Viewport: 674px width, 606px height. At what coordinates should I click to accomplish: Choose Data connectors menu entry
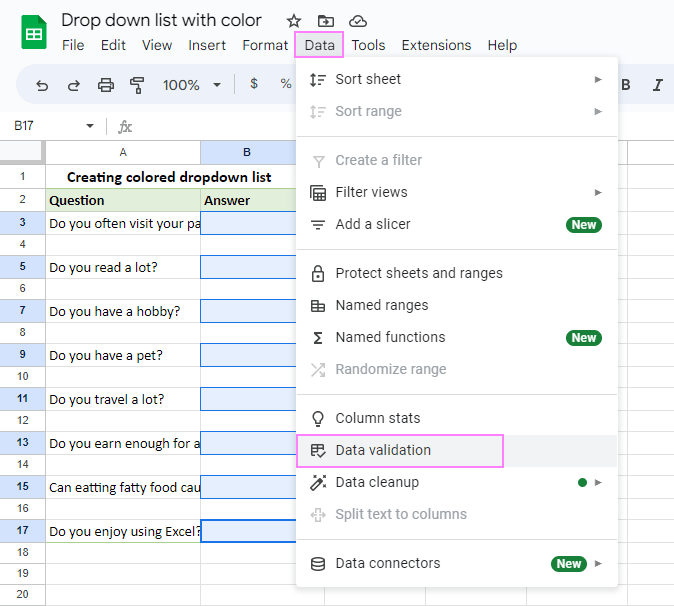coord(457,563)
